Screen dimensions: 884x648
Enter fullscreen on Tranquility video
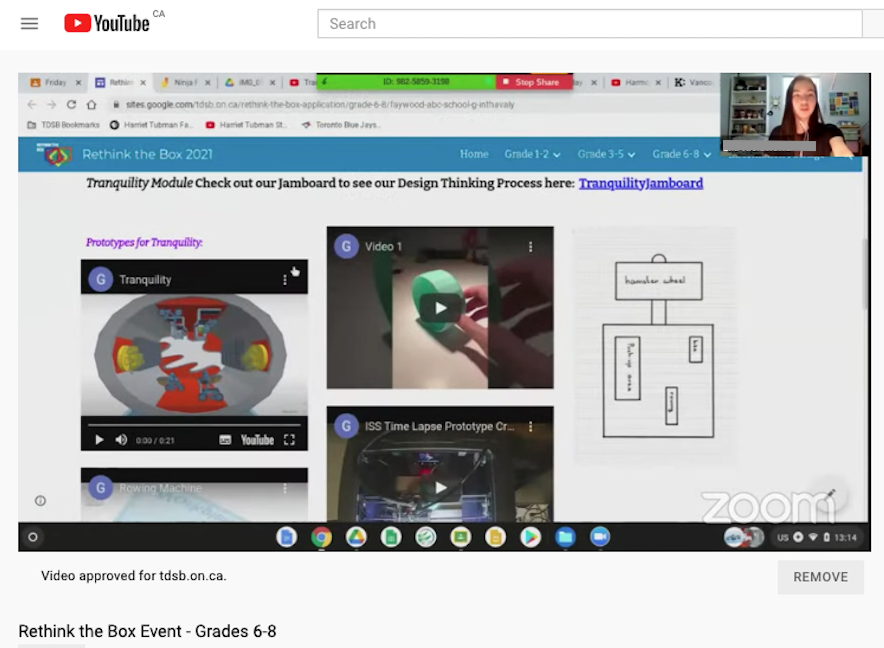tap(289, 440)
